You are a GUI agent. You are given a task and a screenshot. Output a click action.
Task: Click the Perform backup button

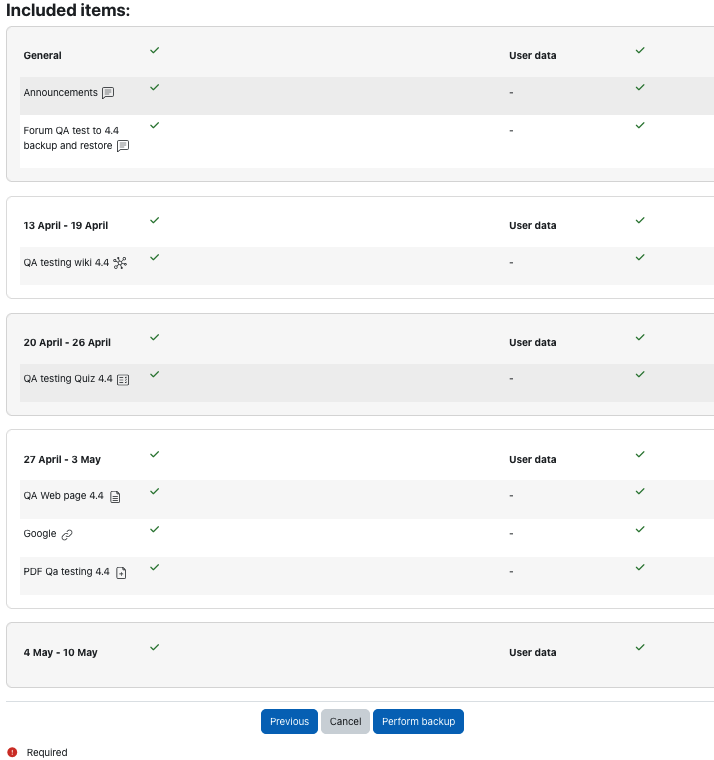418,722
